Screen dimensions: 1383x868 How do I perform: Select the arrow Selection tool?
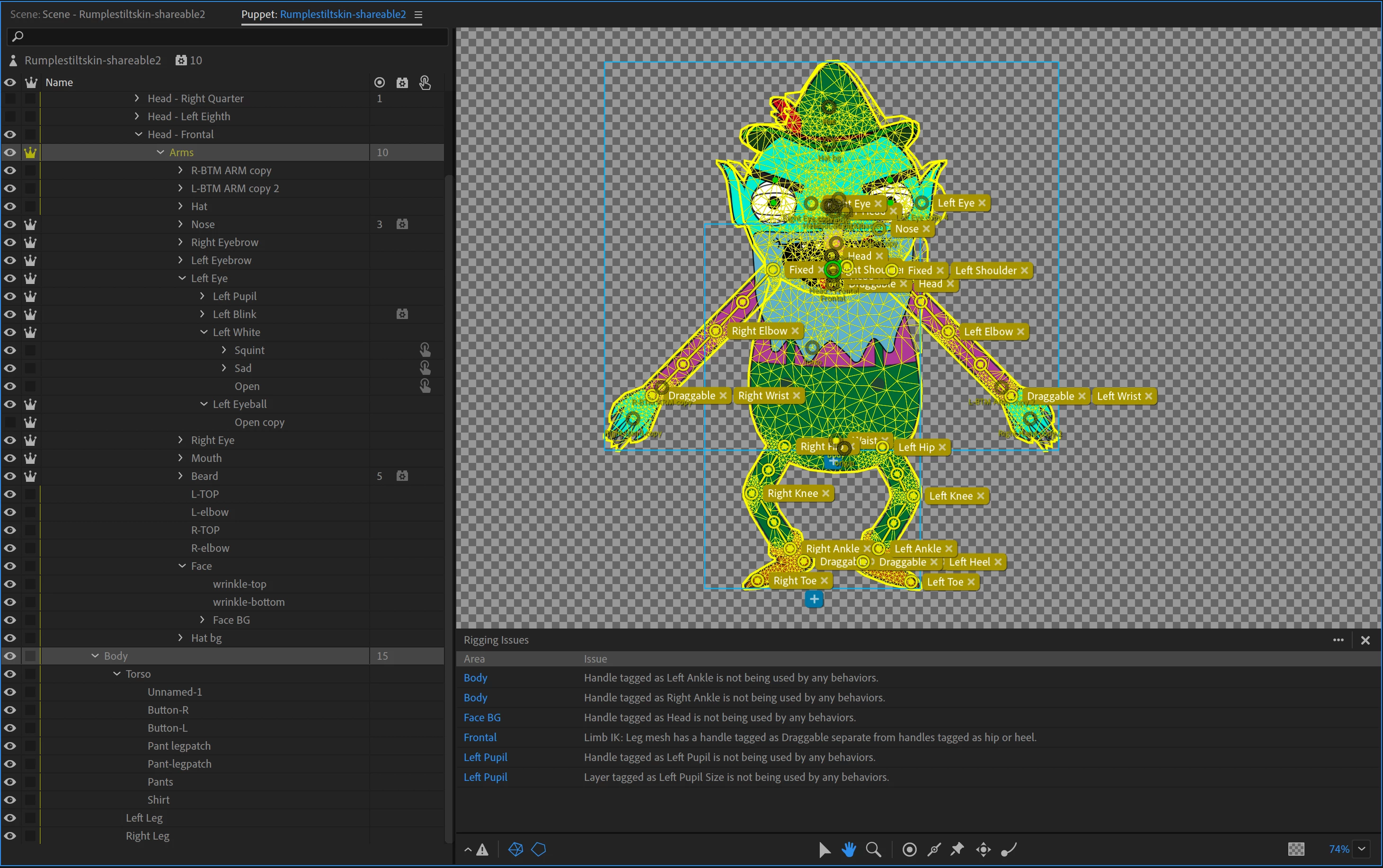point(824,849)
